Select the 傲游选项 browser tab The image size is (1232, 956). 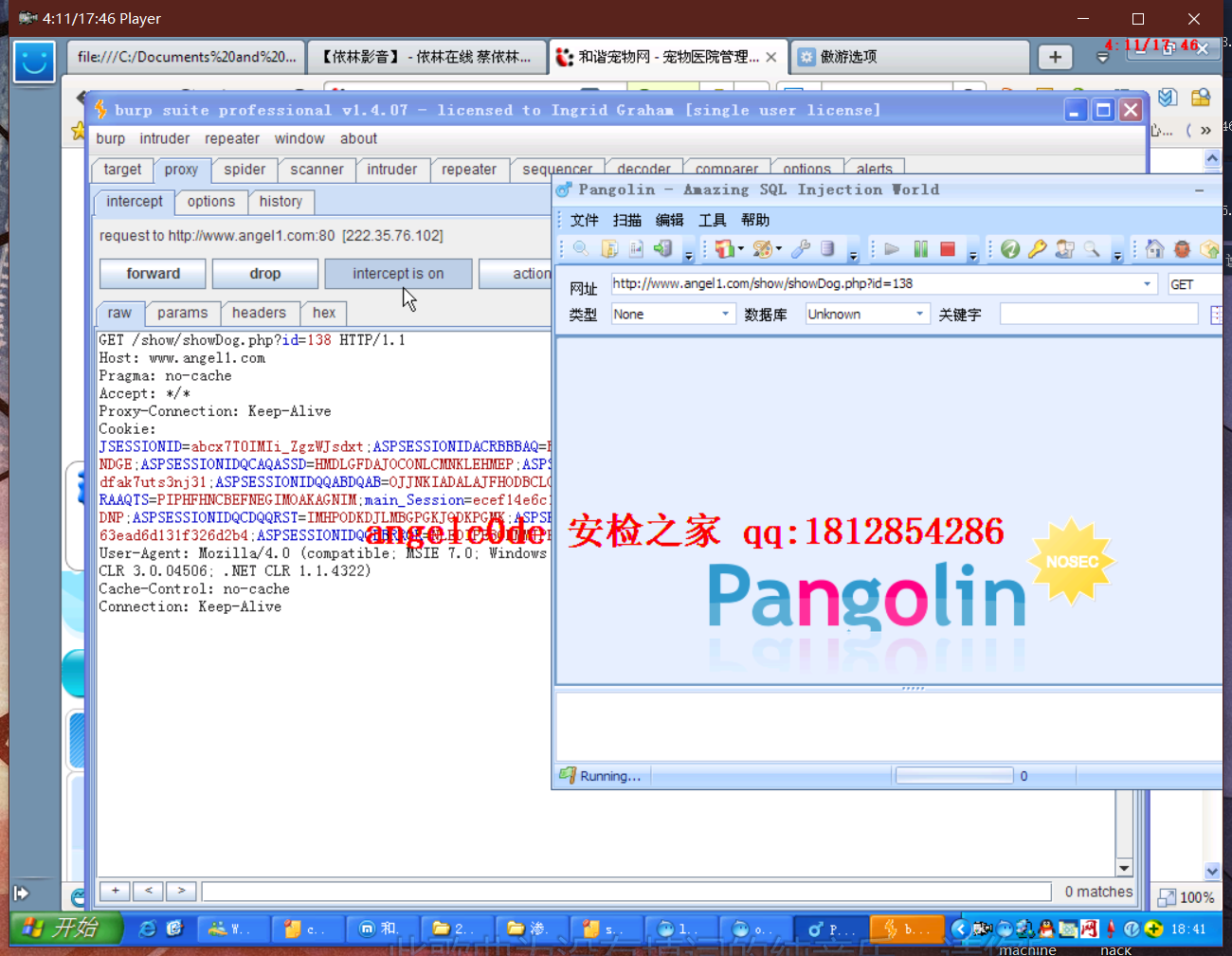click(910, 57)
